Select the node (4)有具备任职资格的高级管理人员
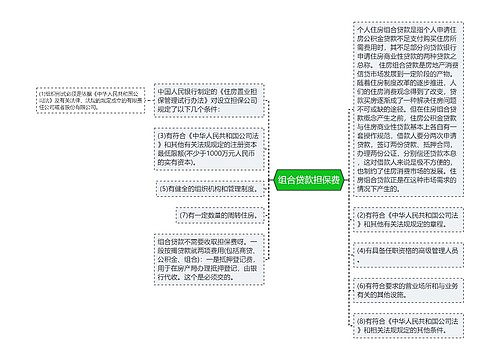The height and width of the screenshot is (360, 500). click(x=408, y=255)
